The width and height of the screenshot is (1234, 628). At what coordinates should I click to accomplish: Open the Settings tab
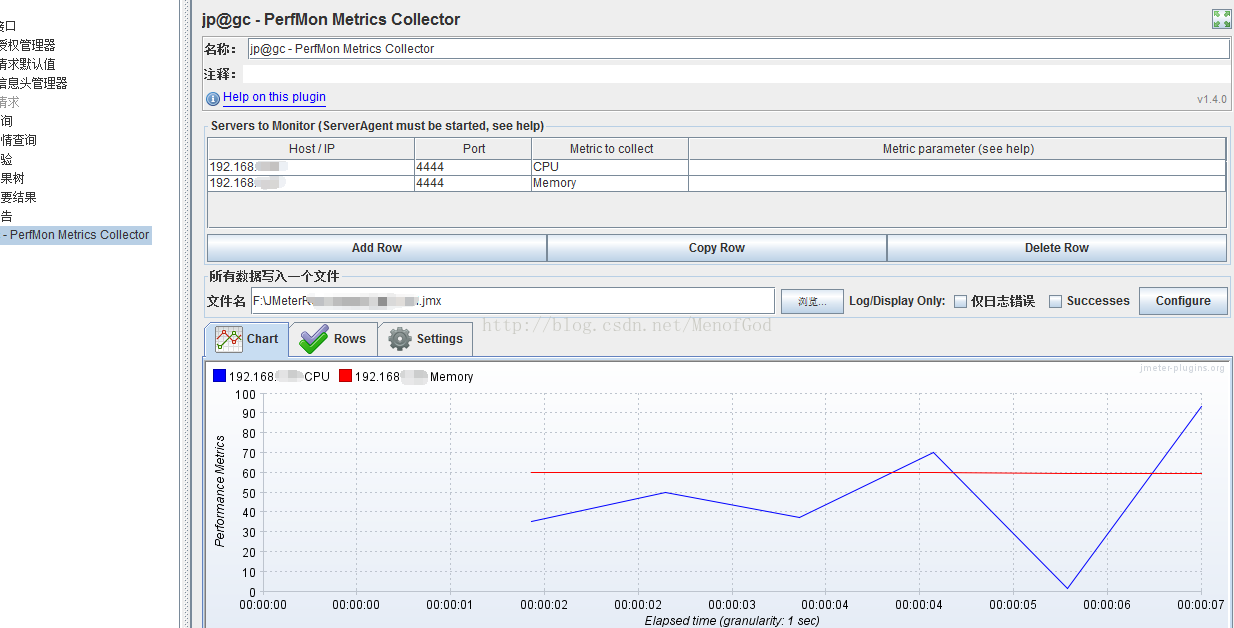pyautogui.click(x=426, y=339)
